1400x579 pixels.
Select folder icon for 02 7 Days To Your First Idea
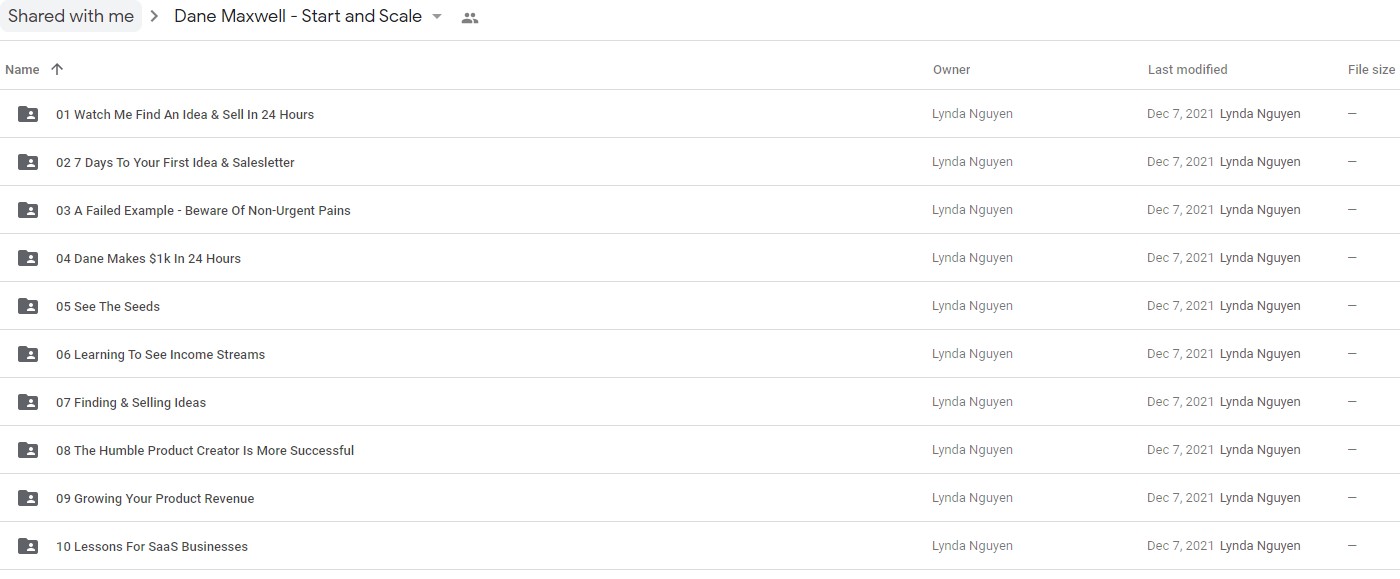(x=28, y=162)
